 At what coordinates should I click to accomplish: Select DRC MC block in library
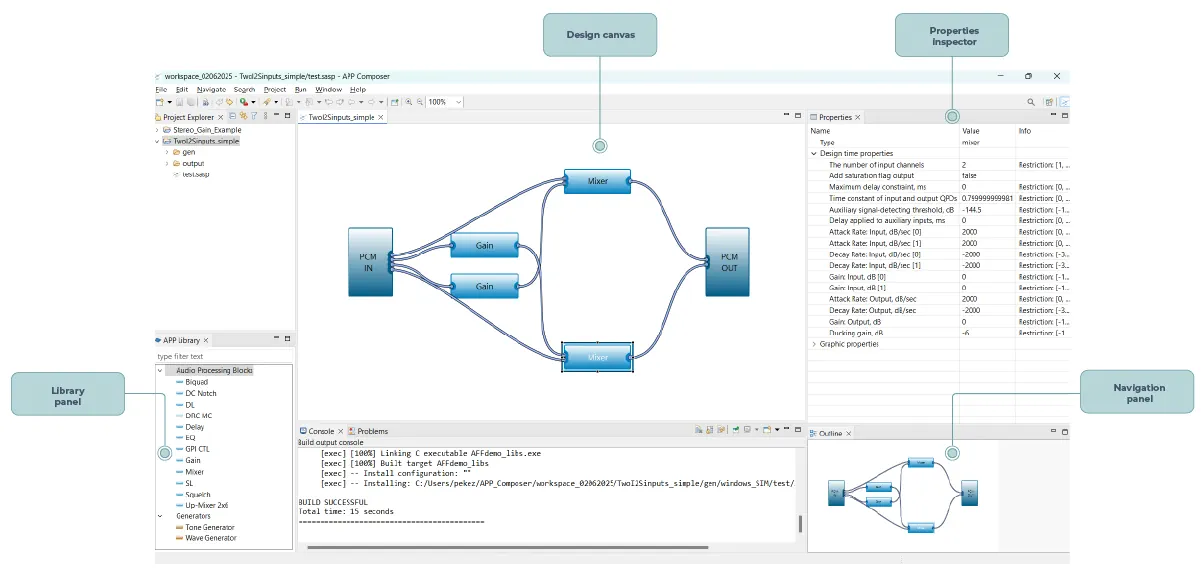(x=198, y=415)
